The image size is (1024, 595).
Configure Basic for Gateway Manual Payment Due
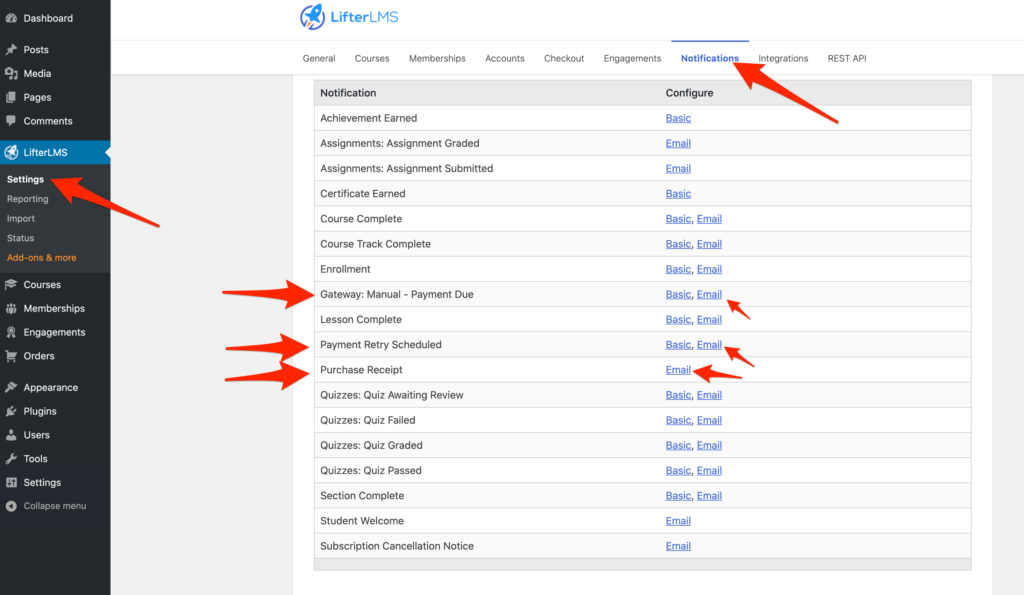[678, 295]
